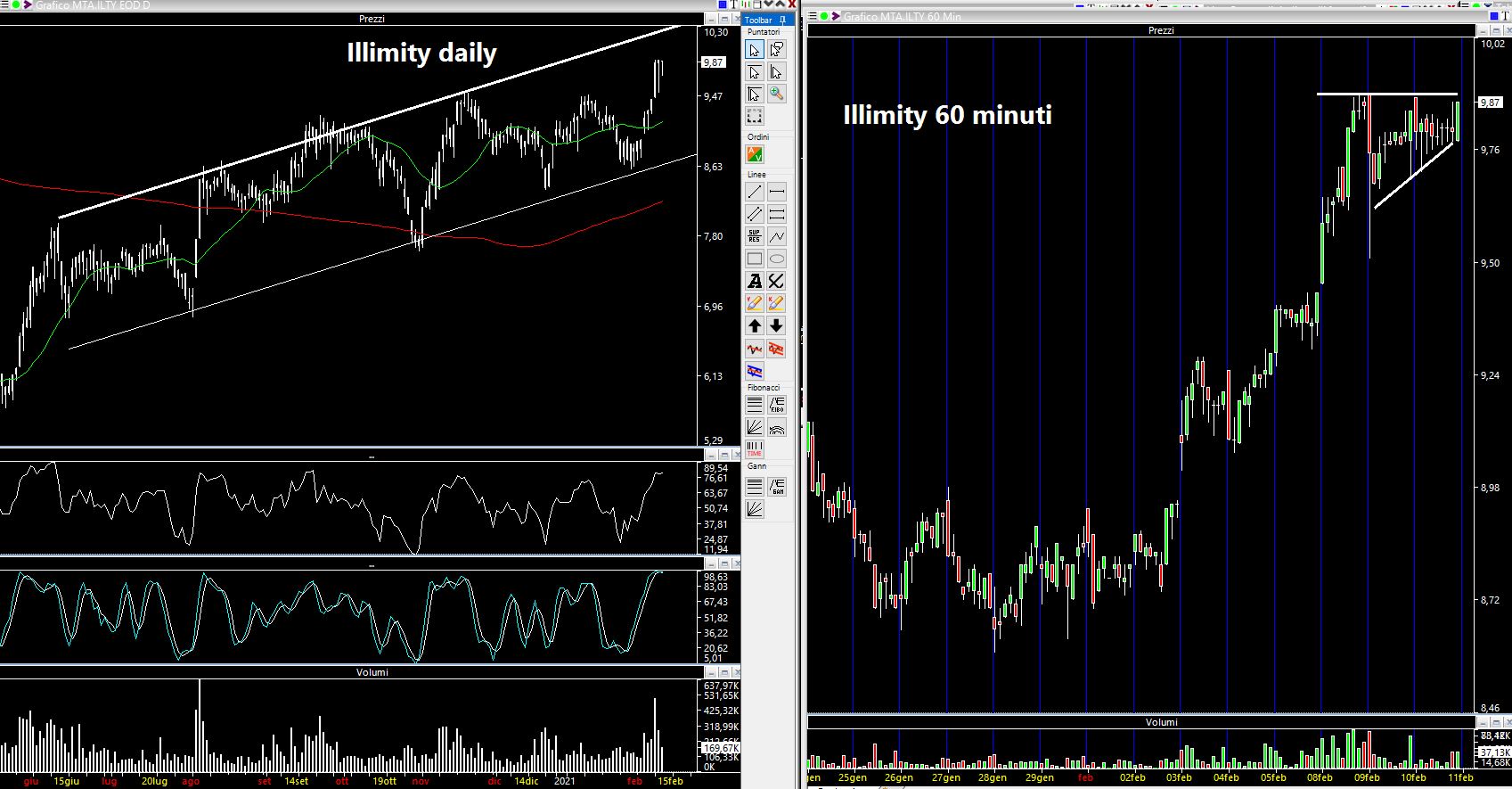Select the Fibonacci fan tool

pyautogui.click(x=755, y=427)
